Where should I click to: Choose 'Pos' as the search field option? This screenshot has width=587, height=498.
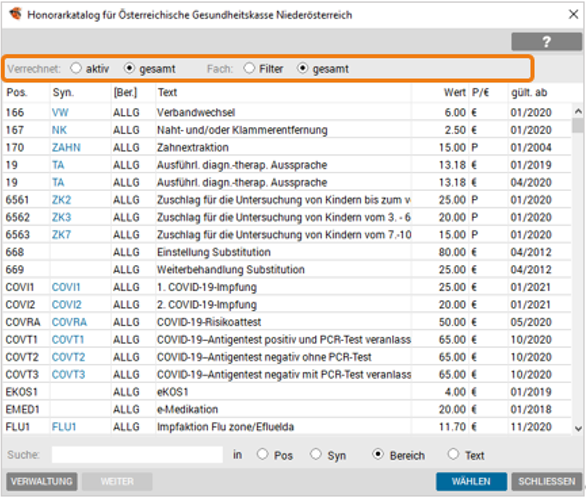click(263, 455)
